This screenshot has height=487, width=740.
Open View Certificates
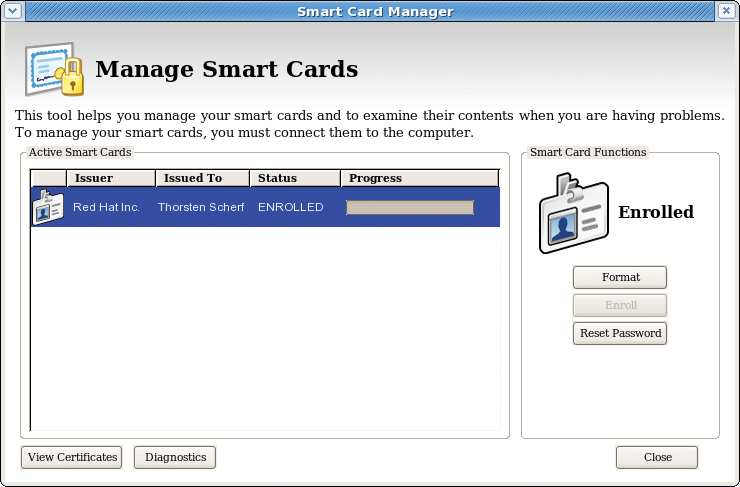click(x=72, y=457)
